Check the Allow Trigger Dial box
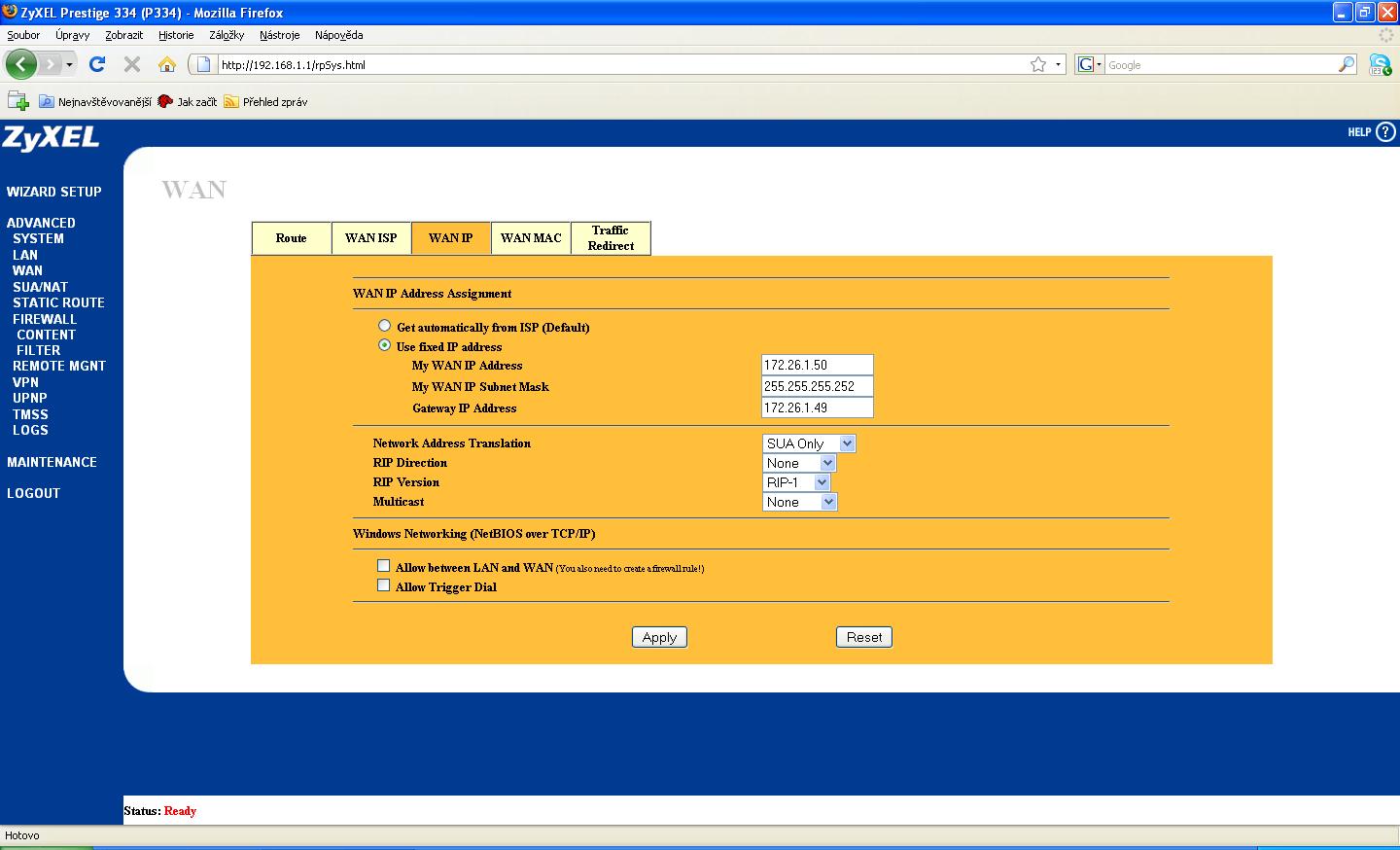1400x850 pixels. 384,585
